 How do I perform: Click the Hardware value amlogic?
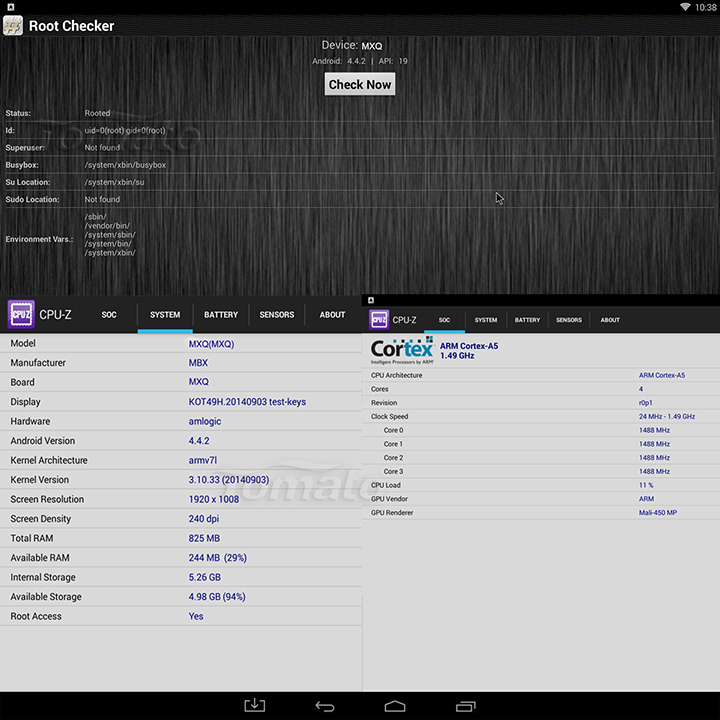click(x=205, y=421)
